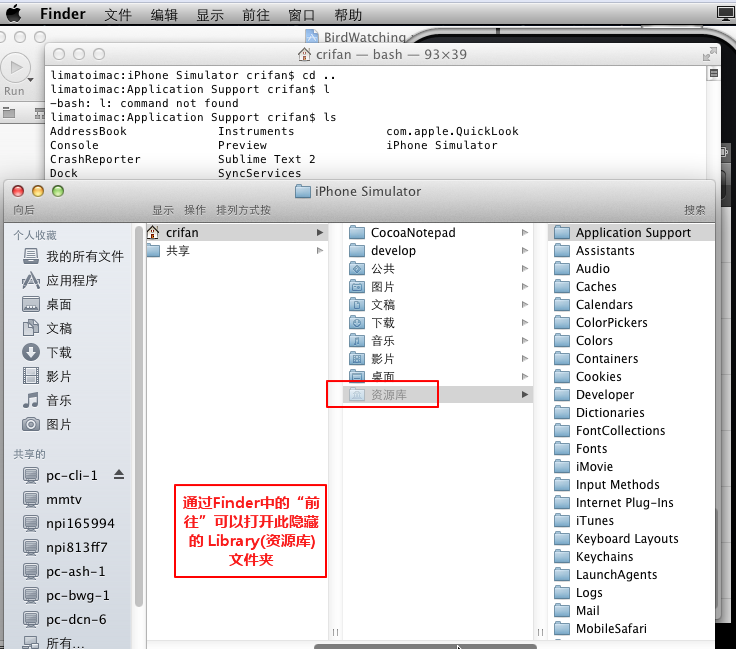Select shared computer npi813ff7
The width and height of the screenshot is (736, 649).
(x=65, y=547)
